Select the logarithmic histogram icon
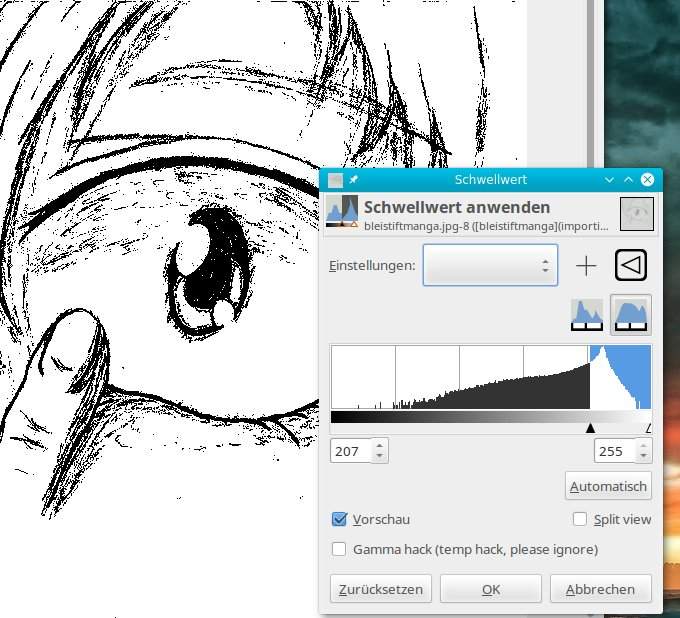The image size is (680, 618). 630,315
